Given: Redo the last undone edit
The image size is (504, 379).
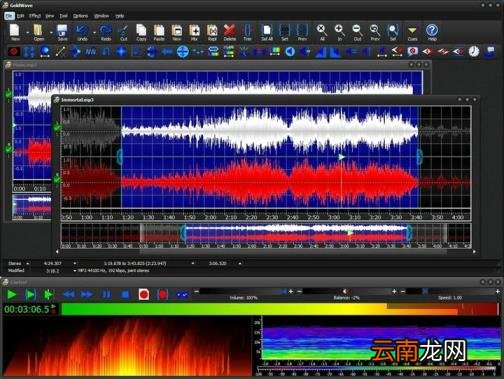Looking at the screenshot, I should (x=106, y=31).
